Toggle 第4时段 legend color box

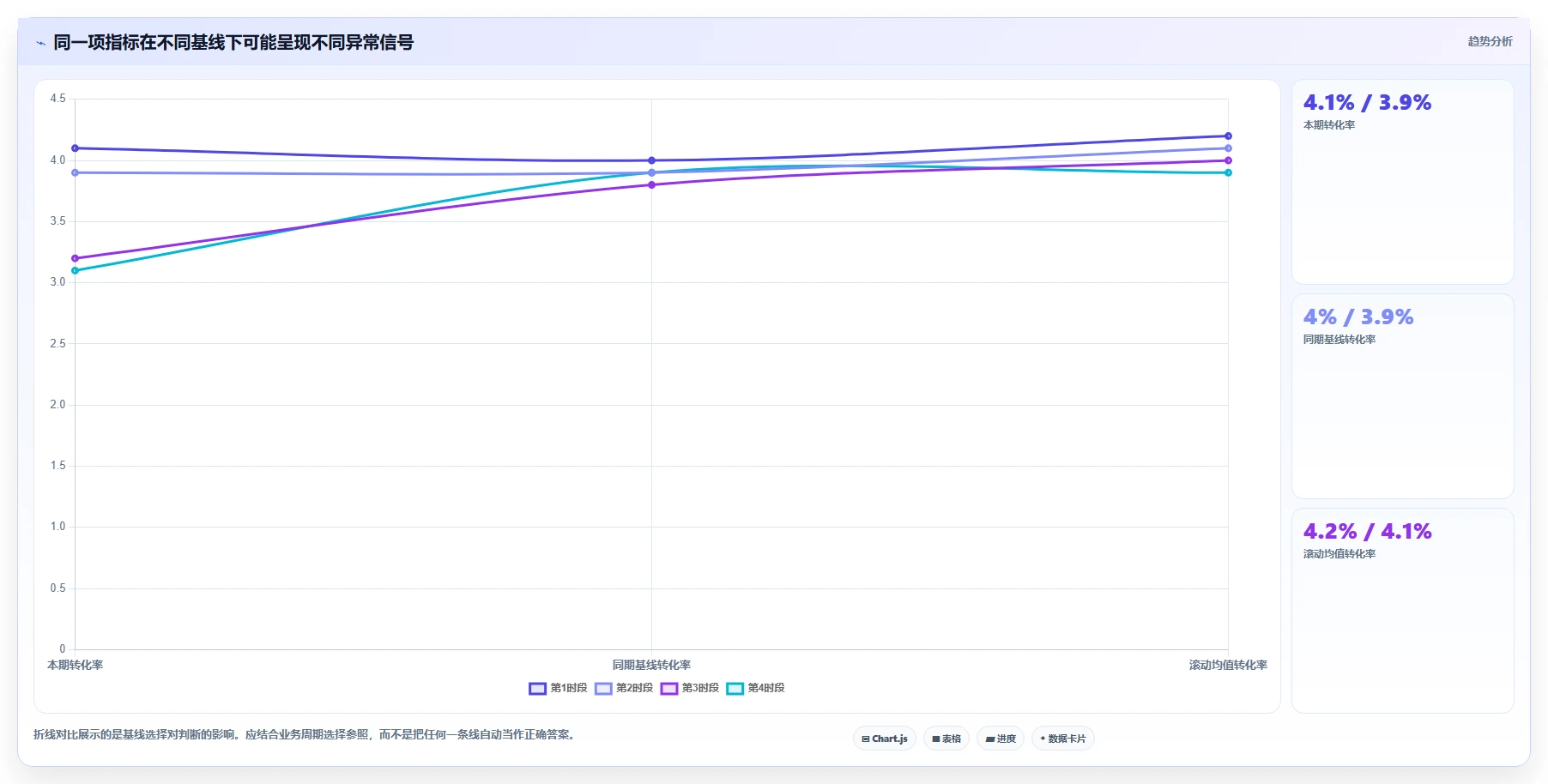point(735,688)
